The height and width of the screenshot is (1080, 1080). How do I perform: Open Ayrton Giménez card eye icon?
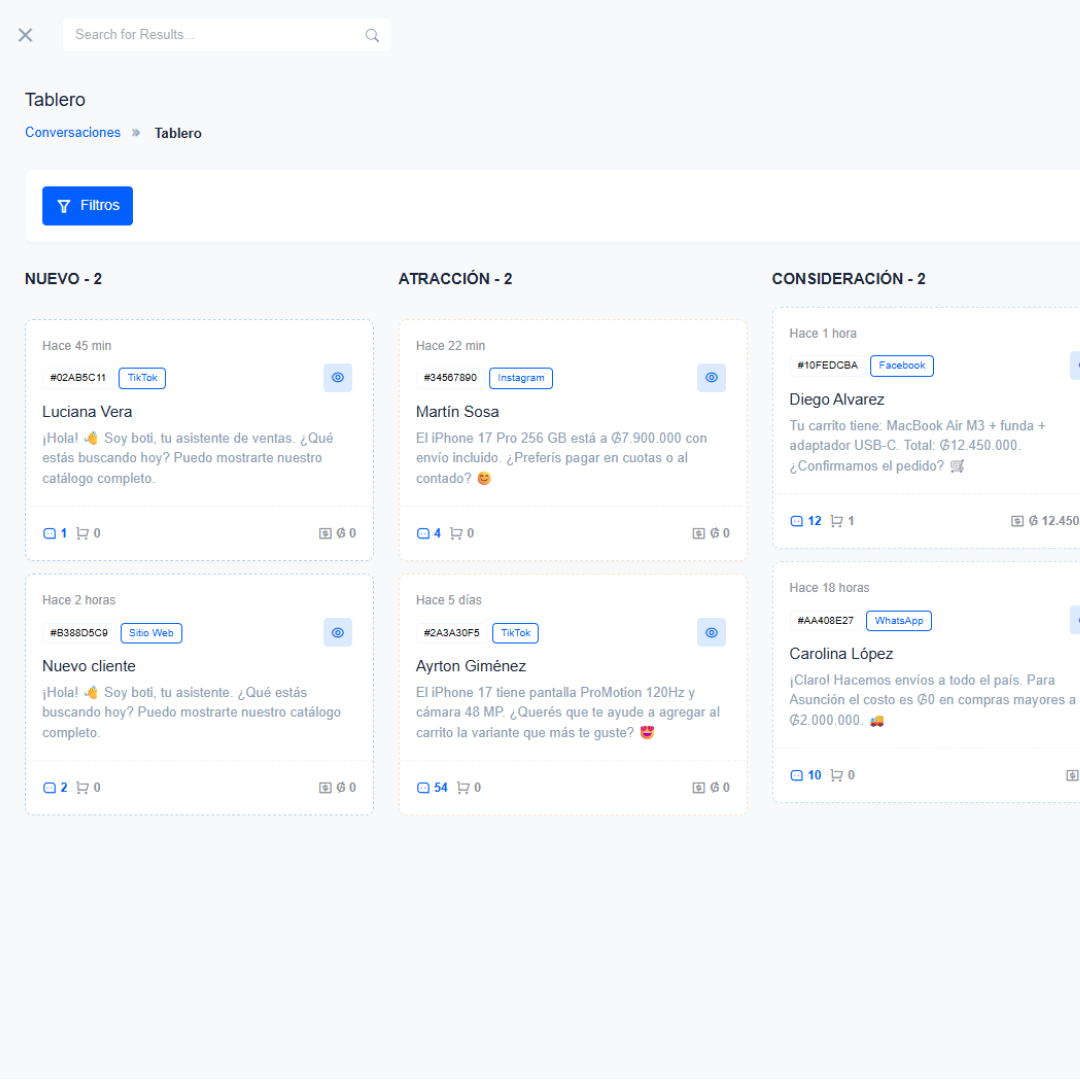click(x=712, y=632)
